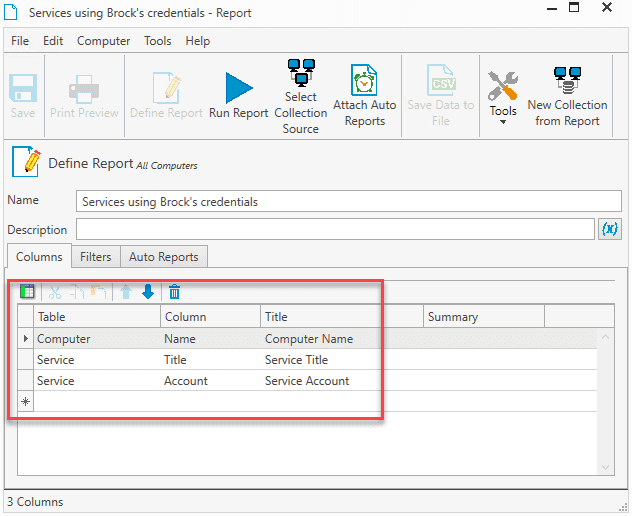
Task: Click the Account column cell
Action: (210, 381)
